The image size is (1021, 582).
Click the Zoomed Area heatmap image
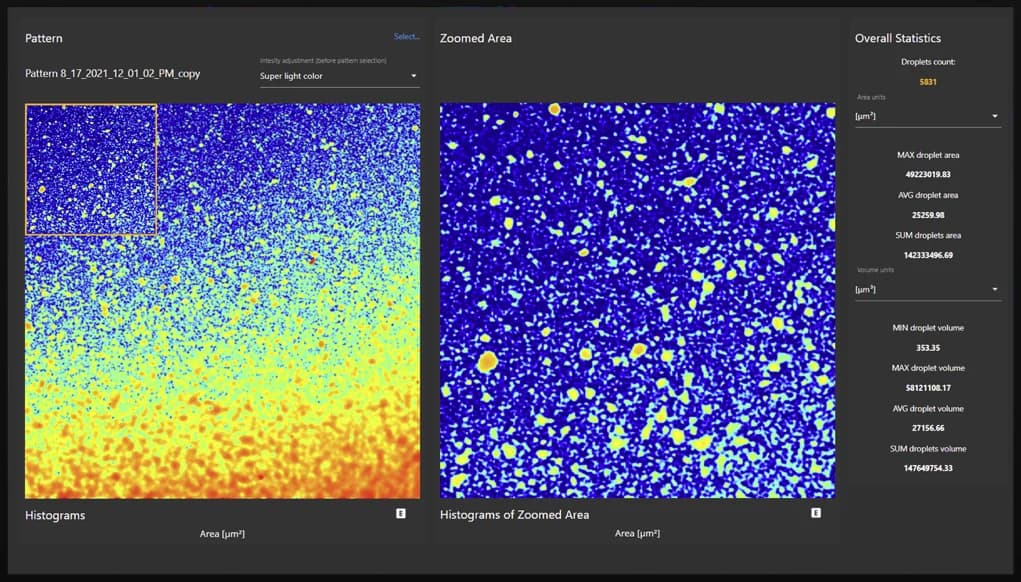[x=637, y=300]
